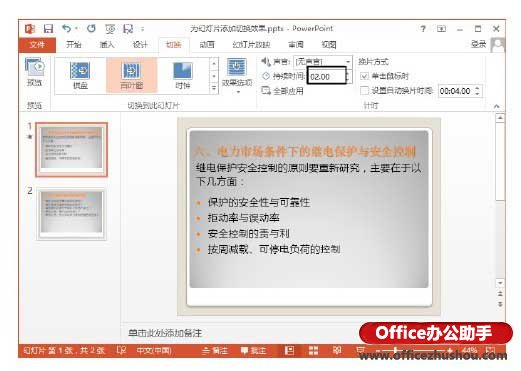This screenshot has height=371, width=521.
Task: Select slide 2 thumbnail
Action: point(72,214)
